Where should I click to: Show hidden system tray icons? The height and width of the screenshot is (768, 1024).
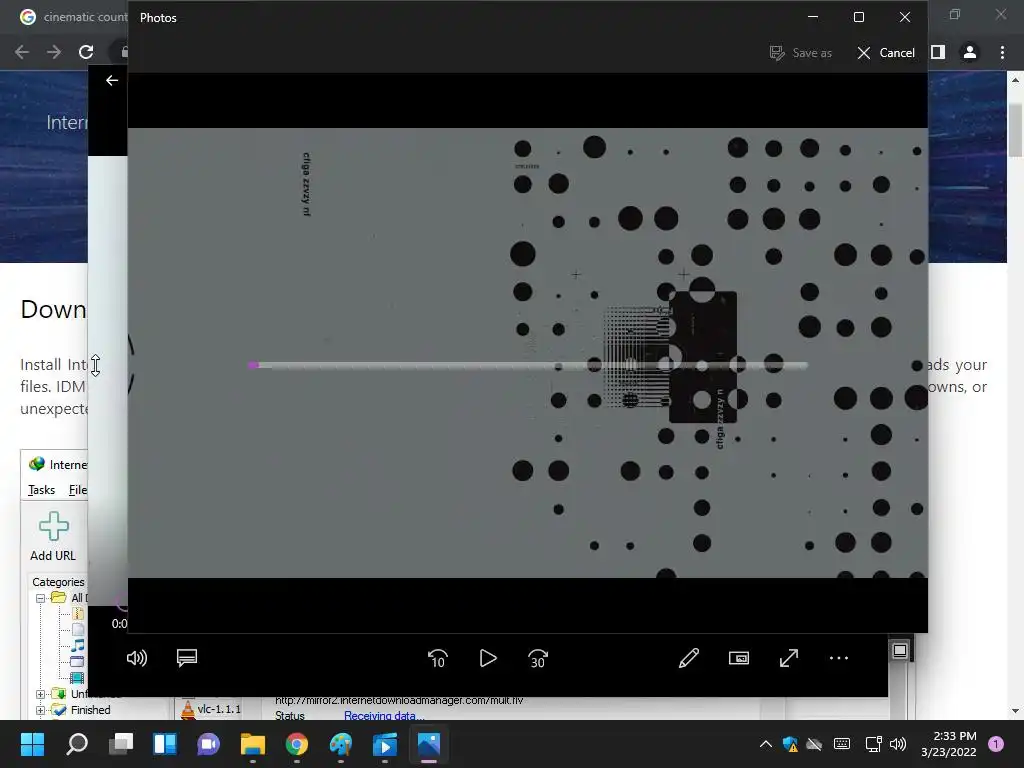pyautogui.click(x=765, y=744)
